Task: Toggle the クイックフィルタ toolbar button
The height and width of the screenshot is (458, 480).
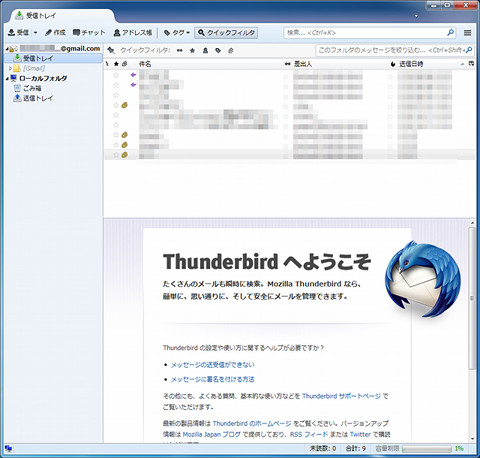Action: [x=226, y=33]
